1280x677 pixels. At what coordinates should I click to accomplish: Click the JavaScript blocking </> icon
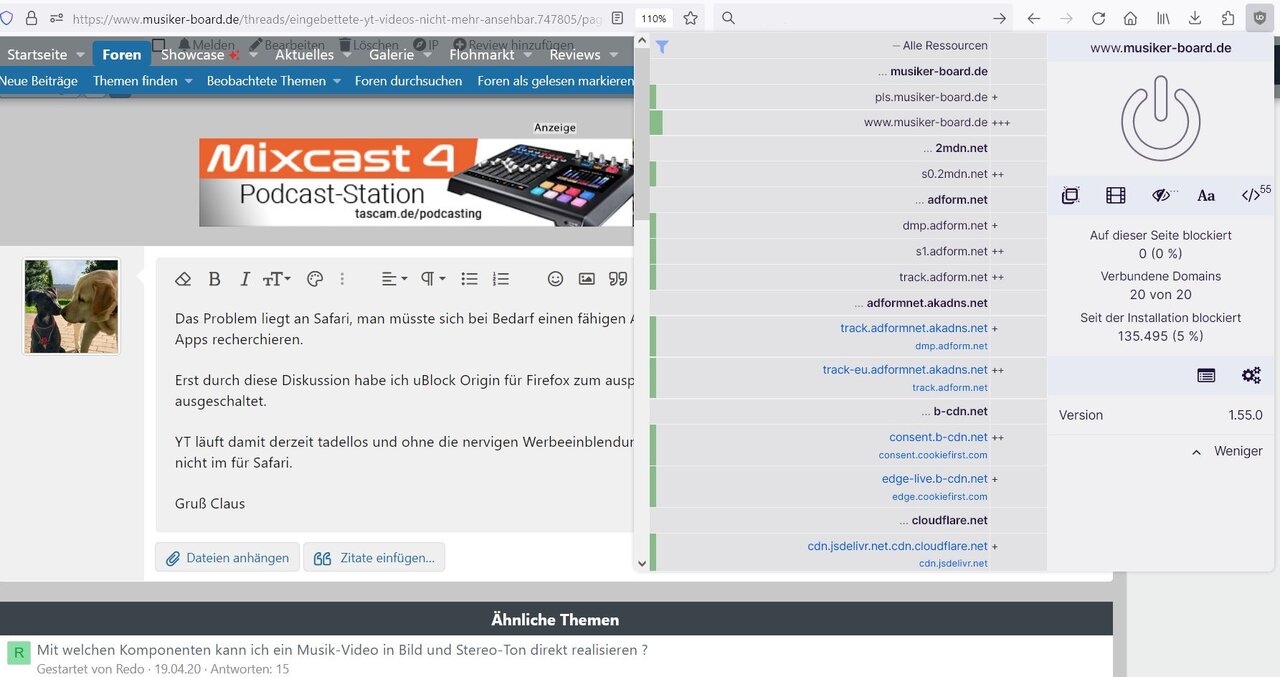[x=1251, y=196]
